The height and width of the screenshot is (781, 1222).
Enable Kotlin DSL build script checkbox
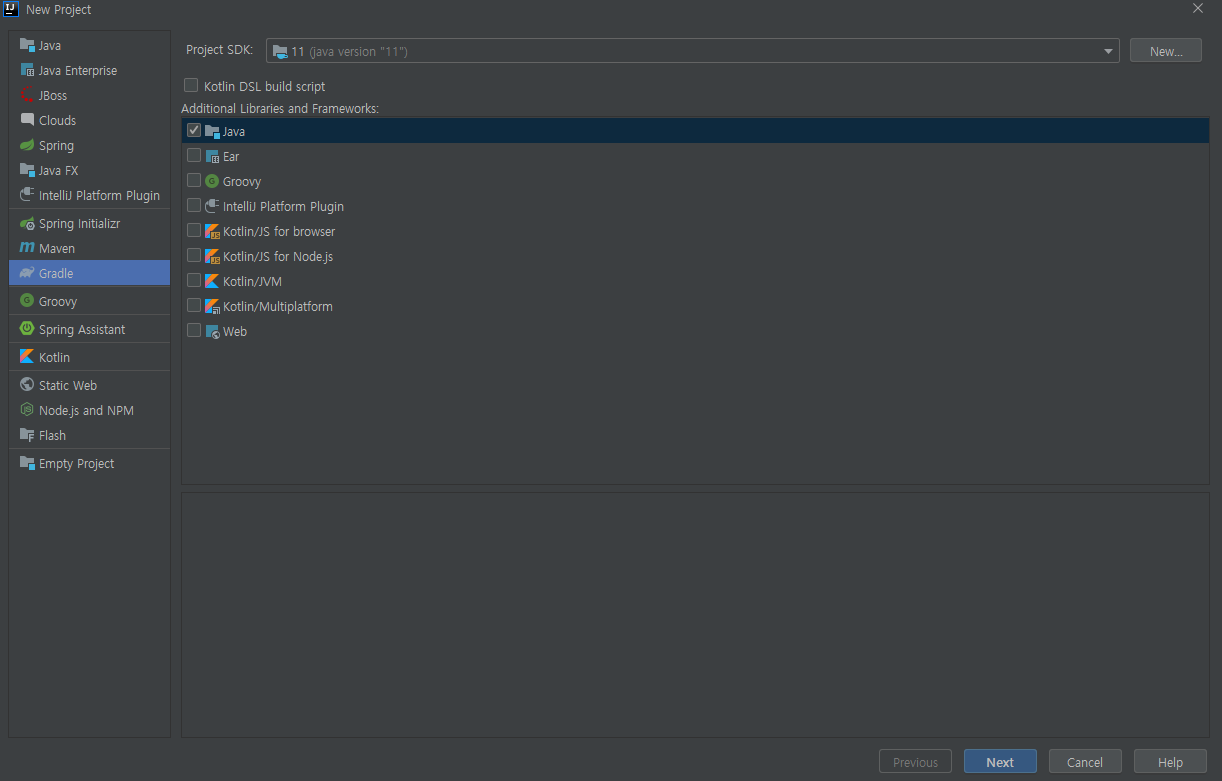(191, 86)
